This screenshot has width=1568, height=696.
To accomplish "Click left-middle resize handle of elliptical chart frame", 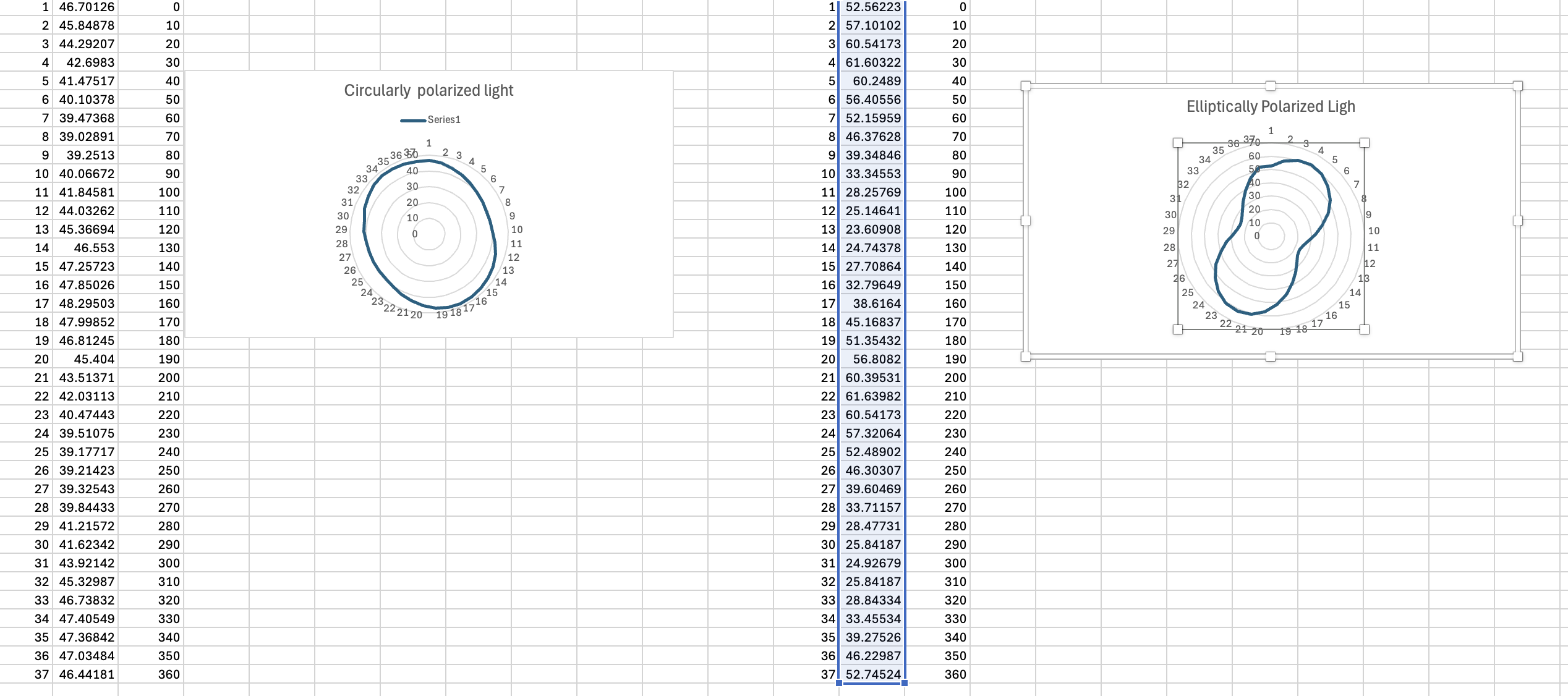I will coord(1026,221).
